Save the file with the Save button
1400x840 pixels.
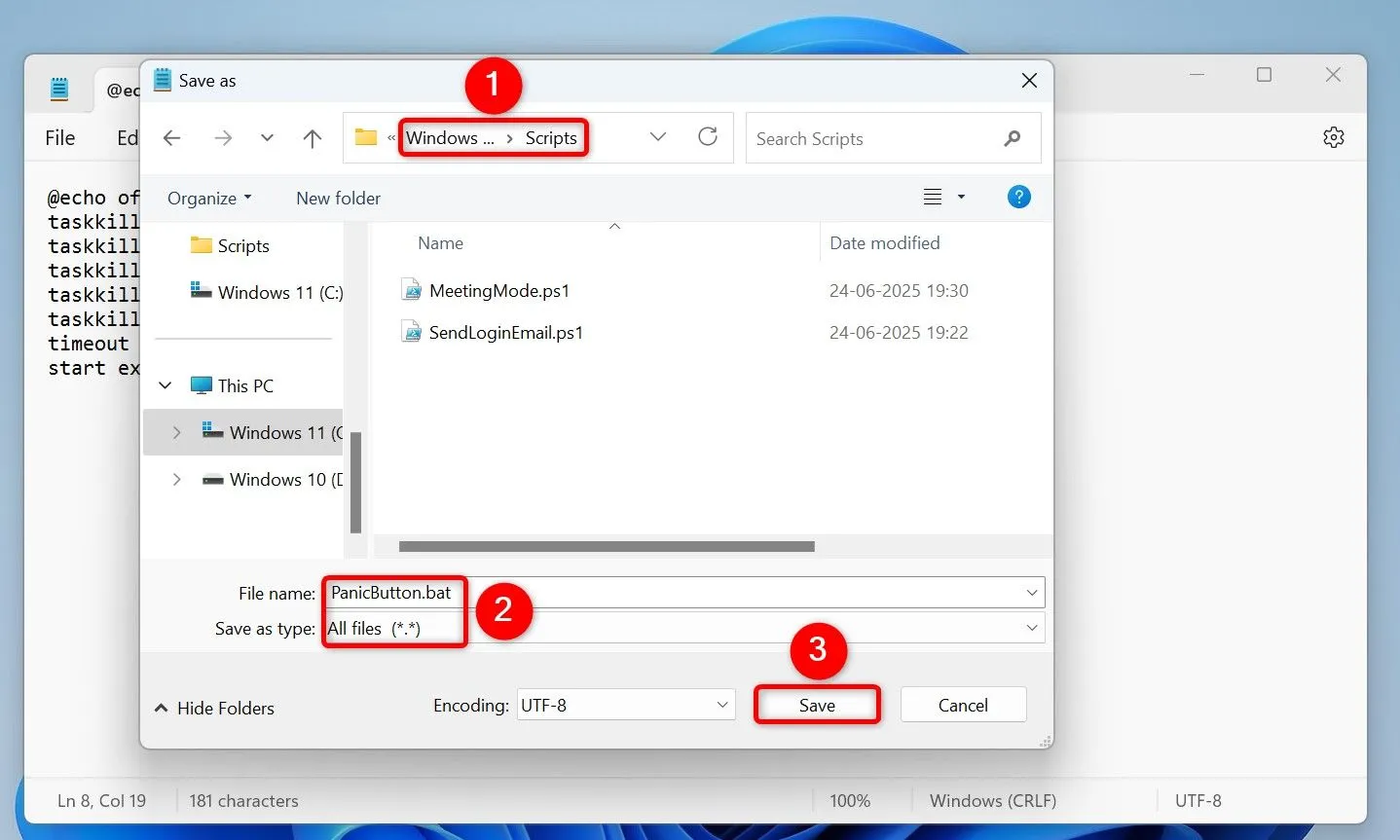click(x=817, y=704)
